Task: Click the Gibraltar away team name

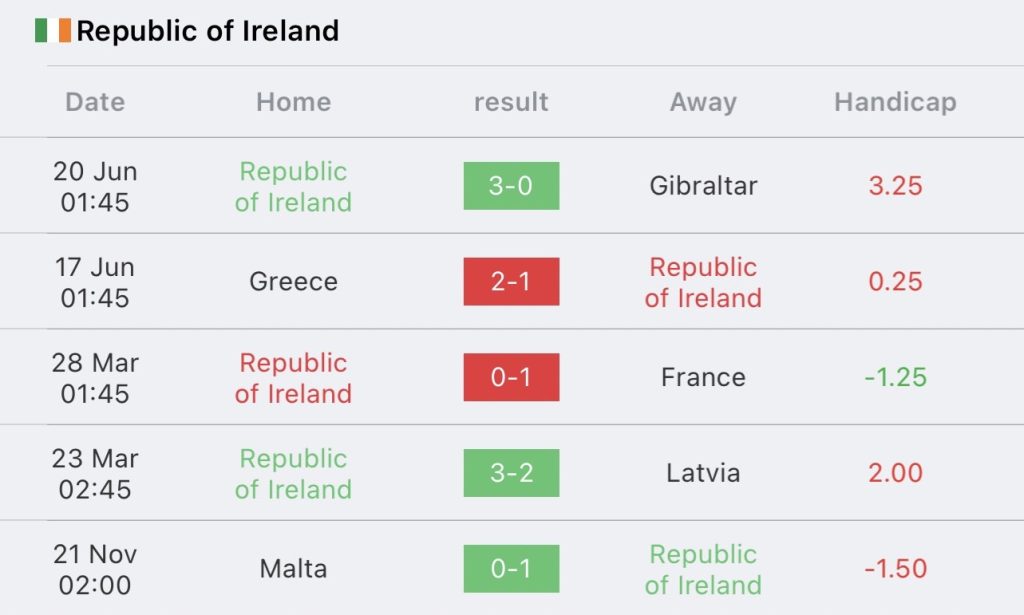Action: point(703,186)
